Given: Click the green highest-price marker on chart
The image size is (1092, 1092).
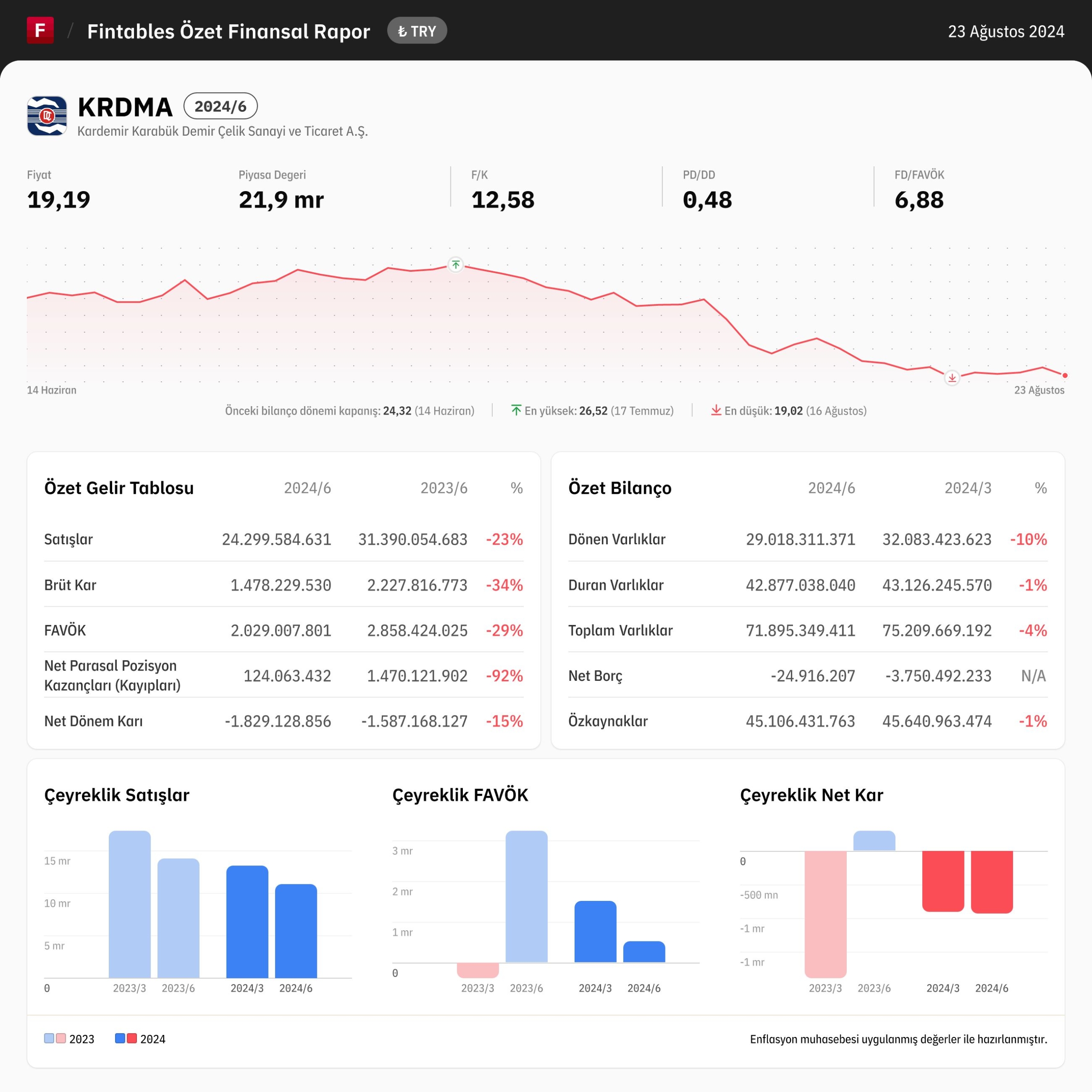Looking at the screenshot, I should pos(456,264).
